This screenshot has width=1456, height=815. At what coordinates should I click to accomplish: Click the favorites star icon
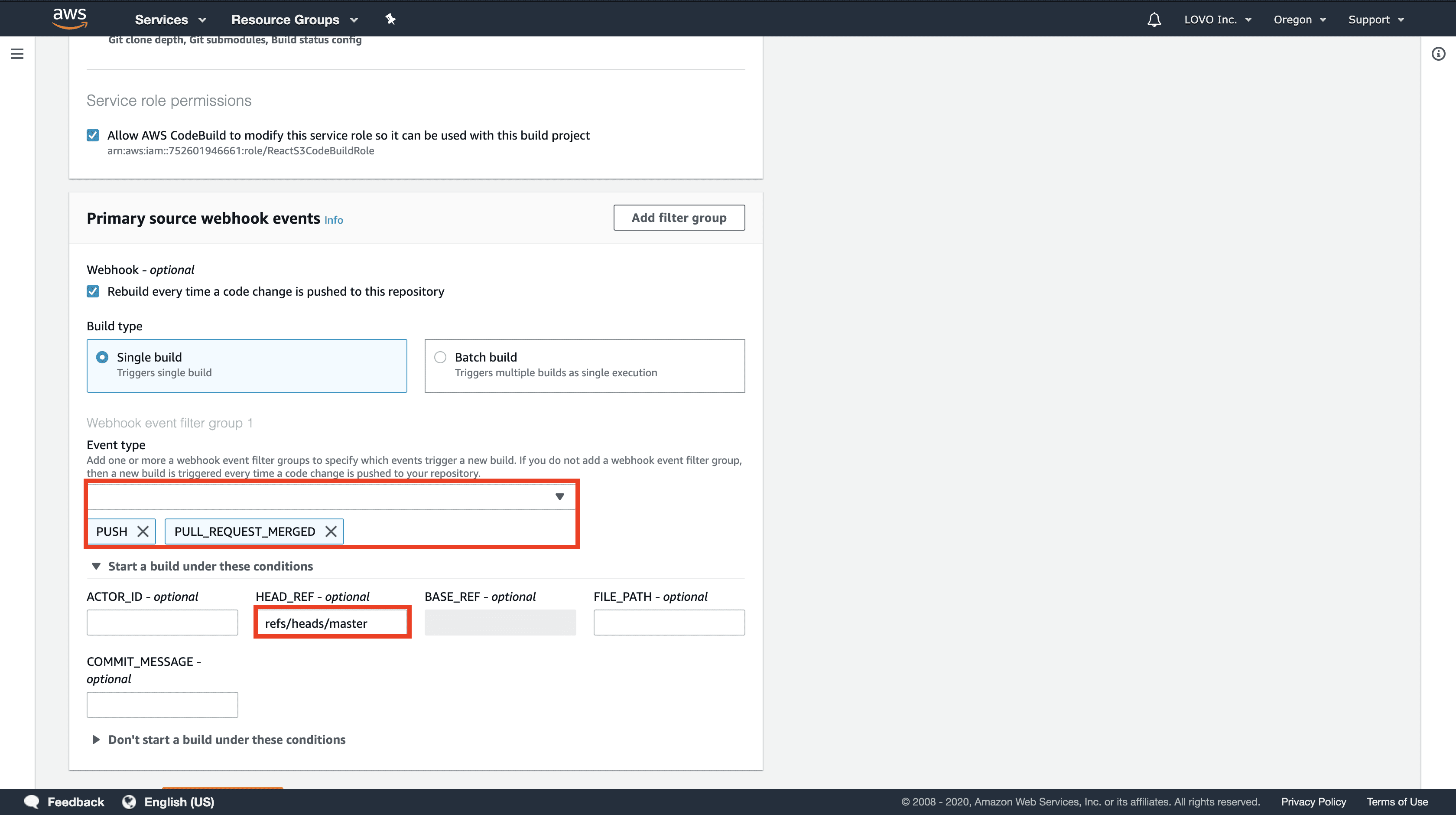pos(391,19)
